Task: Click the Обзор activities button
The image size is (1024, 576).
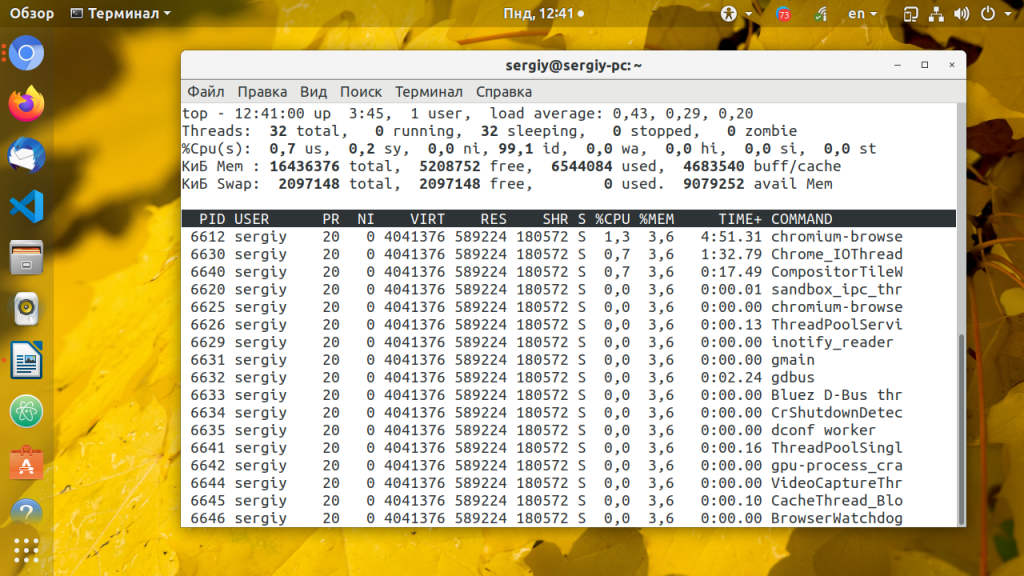Action: coord(32,14)
